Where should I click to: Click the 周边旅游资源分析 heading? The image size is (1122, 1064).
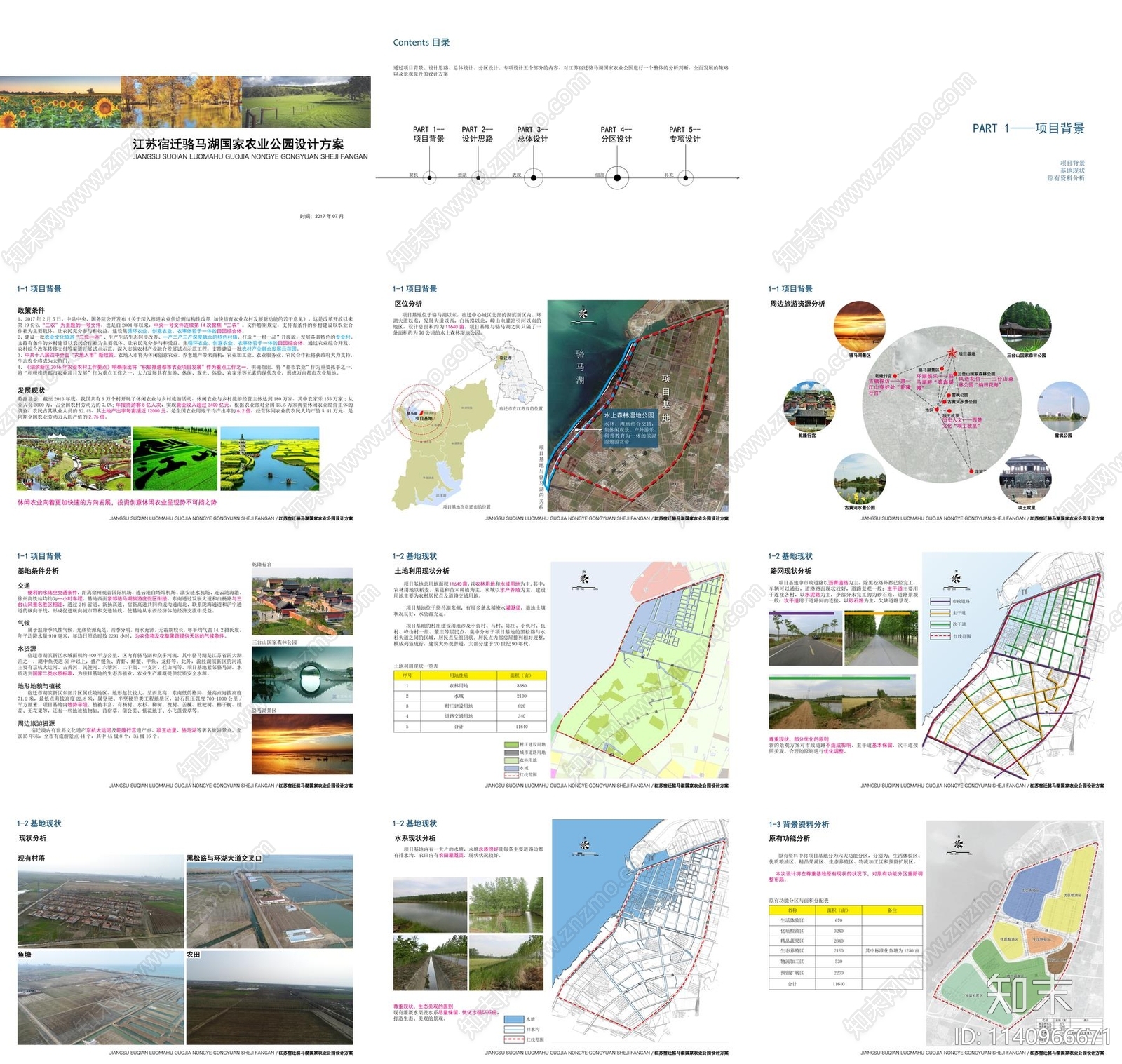pyautogui.click(x=797, y=304)
